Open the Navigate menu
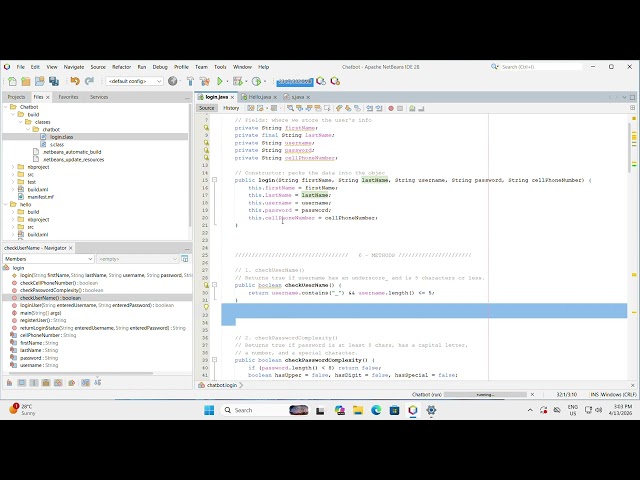Image resolution: width=640 pixels, height=480 pixels. 74,67
